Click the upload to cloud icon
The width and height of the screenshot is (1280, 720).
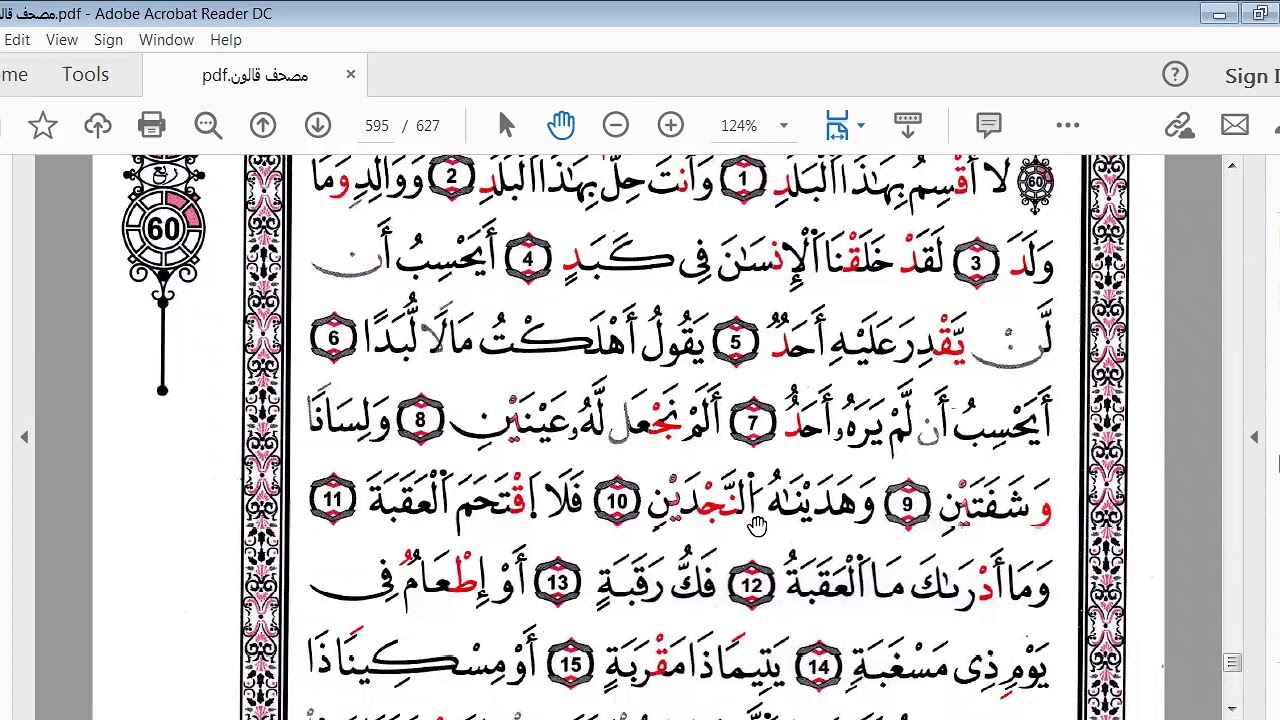tap(97, 125)
